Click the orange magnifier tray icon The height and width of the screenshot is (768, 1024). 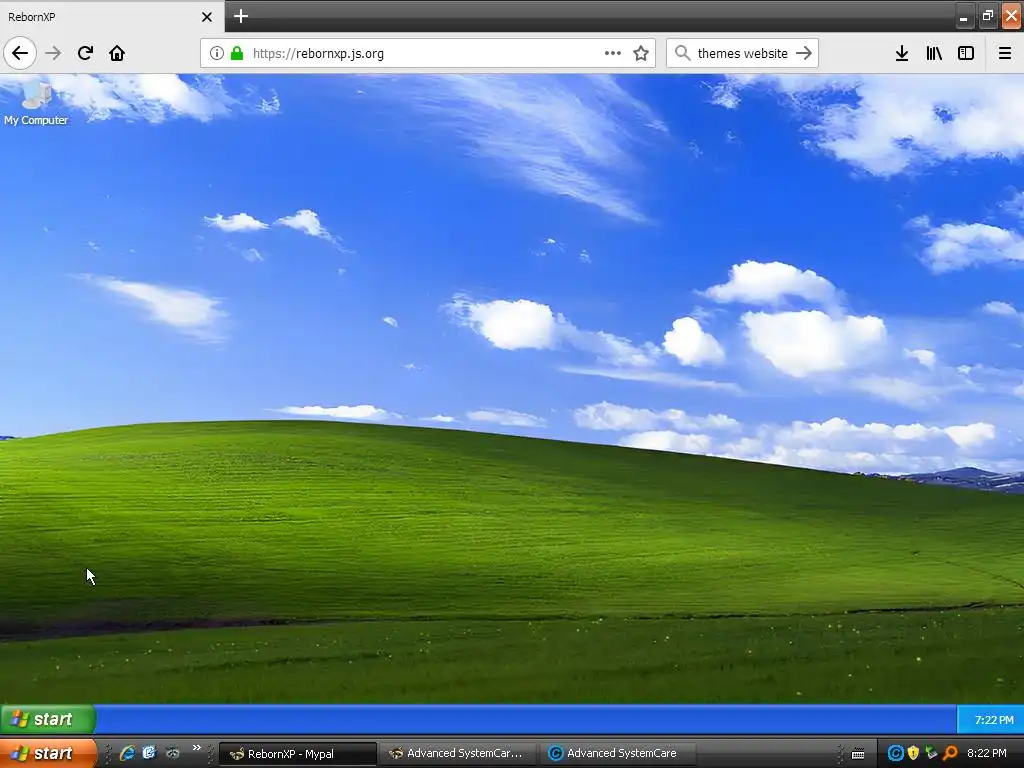coord(950,754)
